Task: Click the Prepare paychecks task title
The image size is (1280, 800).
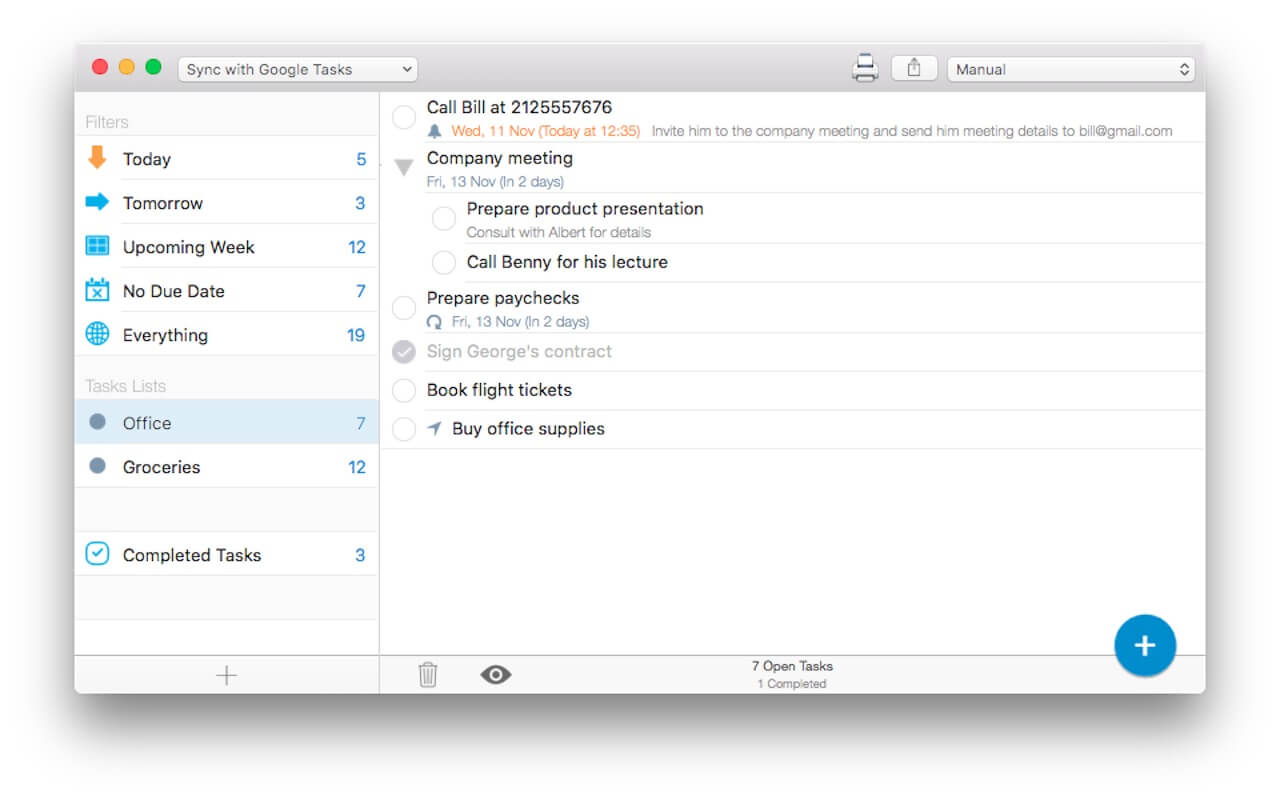Action: point(503,298)
